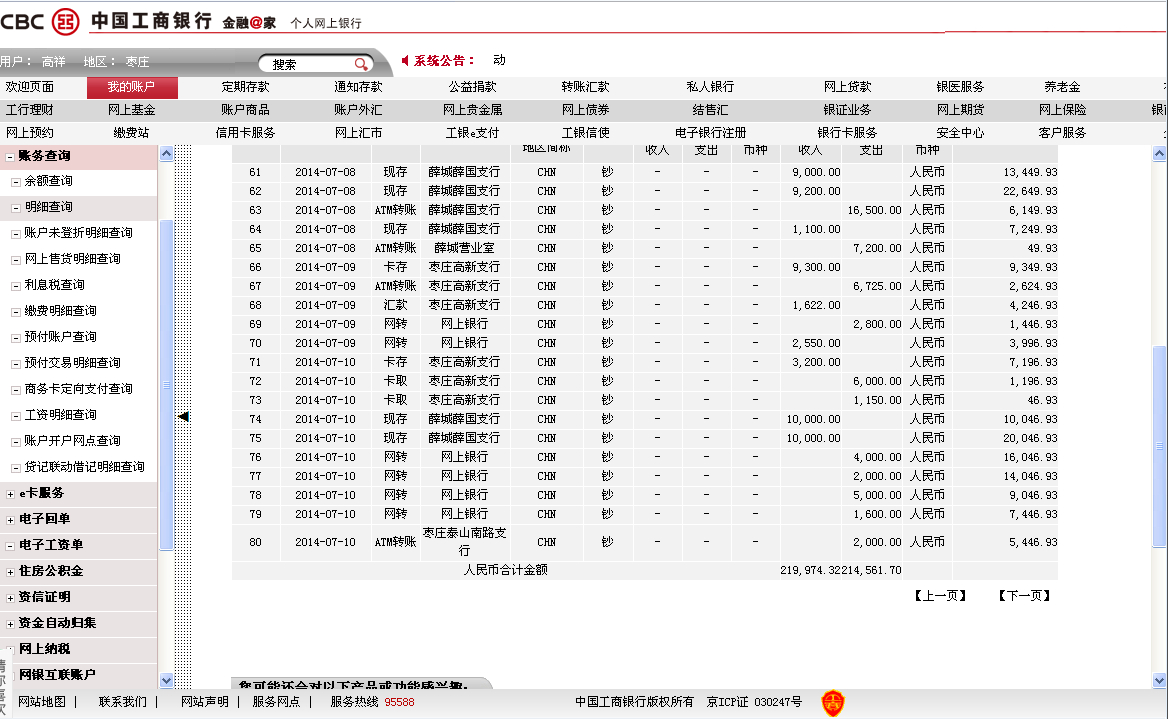Open 利息税查询 item
Image resolution: width=1168 pixels, height=719 pixels.
point(54,285)
